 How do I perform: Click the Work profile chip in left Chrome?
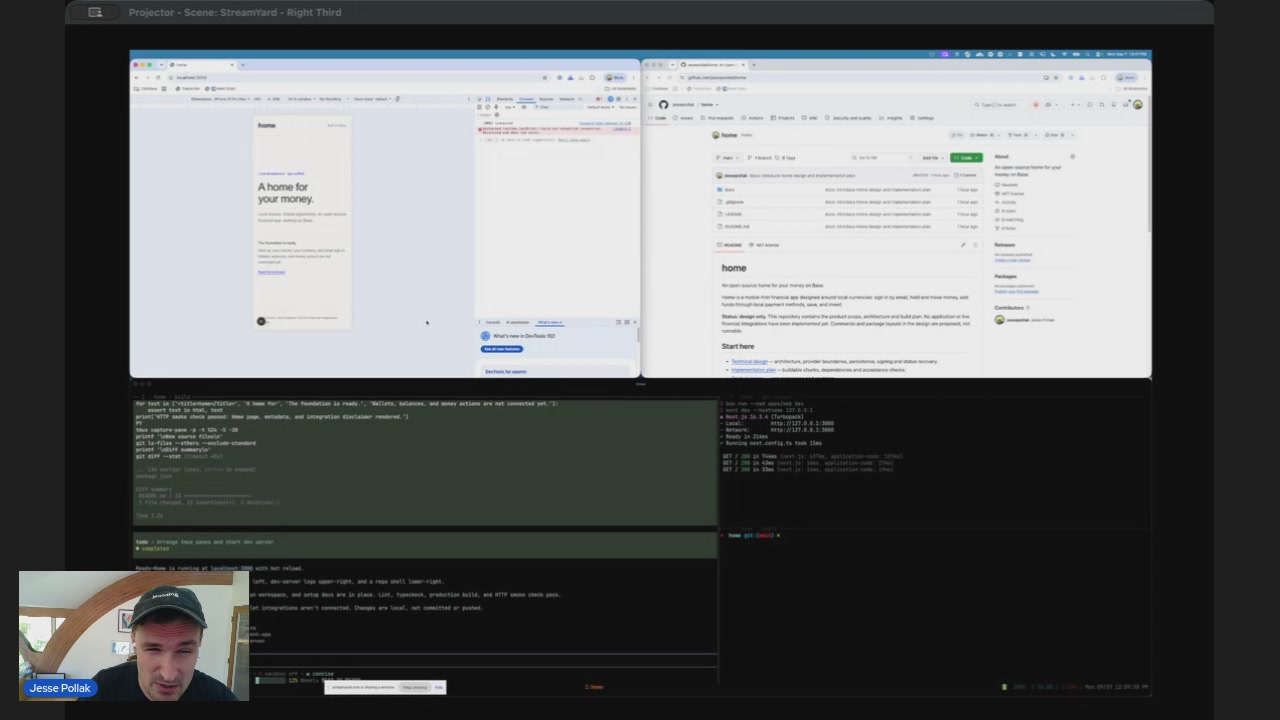[615, 77]
